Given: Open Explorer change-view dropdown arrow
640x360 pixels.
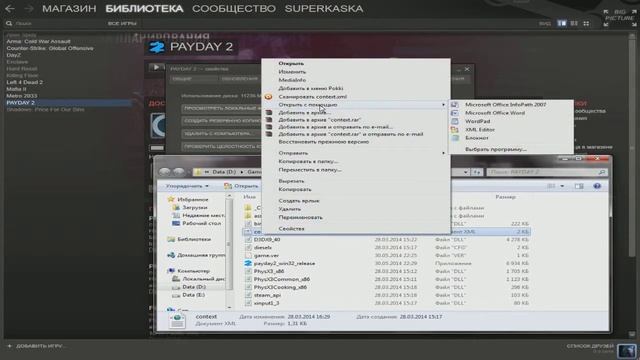Looking at the screenshot, I should click(x=562, y=186).
